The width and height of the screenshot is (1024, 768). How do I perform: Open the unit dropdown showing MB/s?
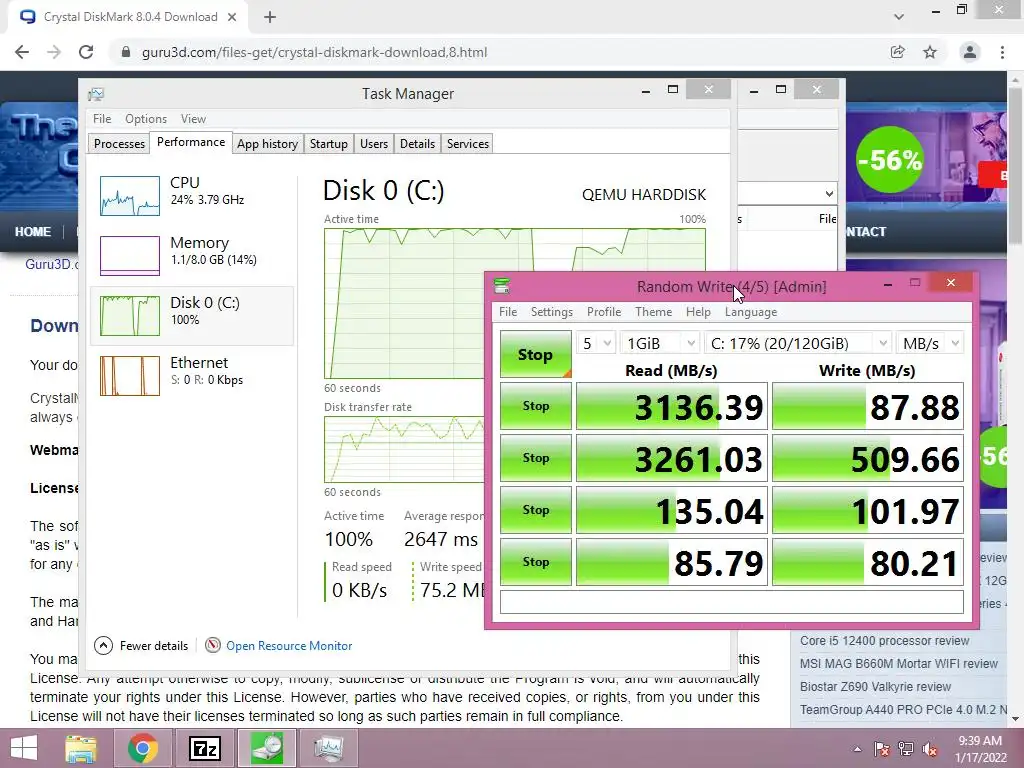click(930, 343)
